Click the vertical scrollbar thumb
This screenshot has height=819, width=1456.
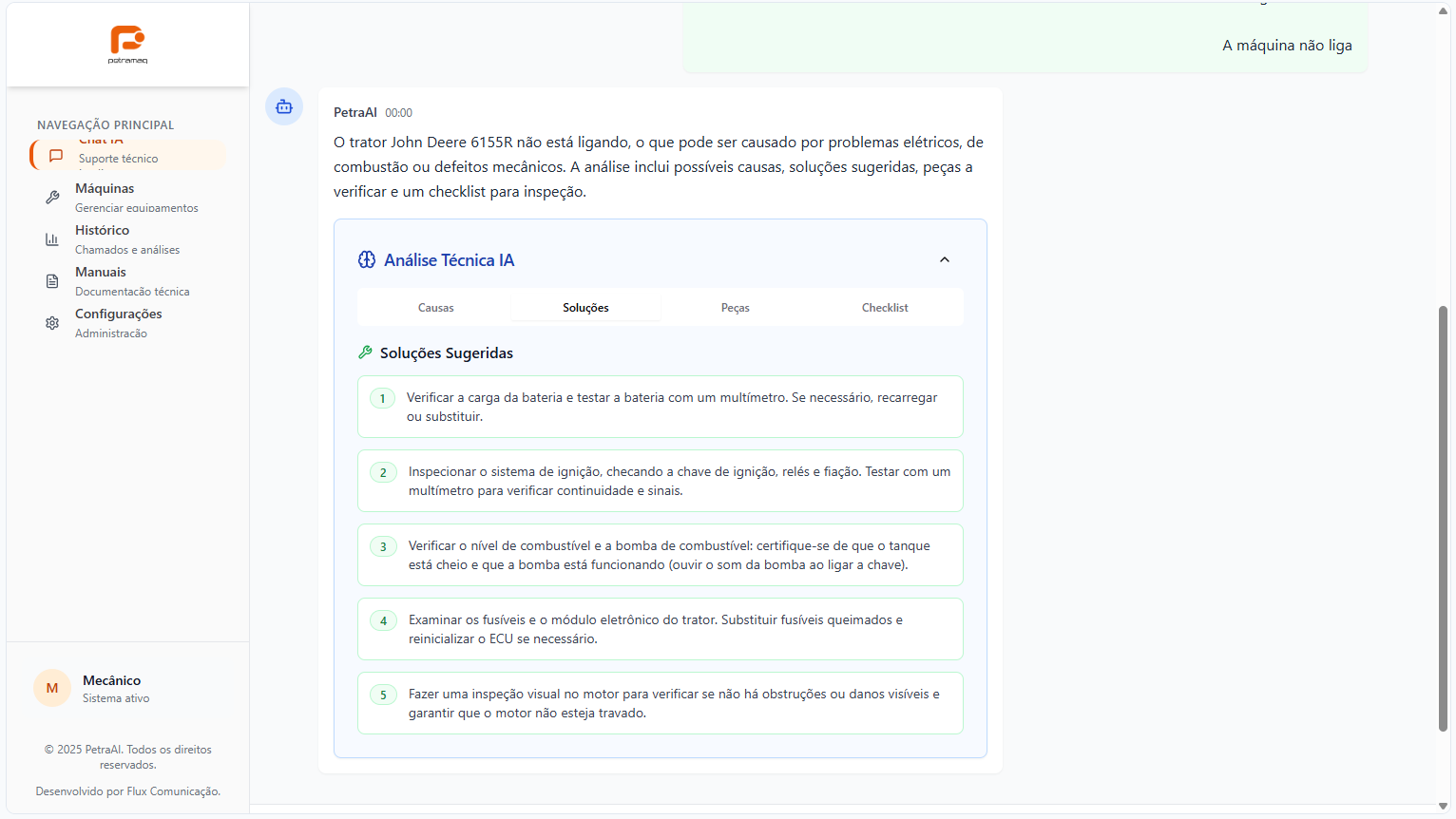point(1443,518)
